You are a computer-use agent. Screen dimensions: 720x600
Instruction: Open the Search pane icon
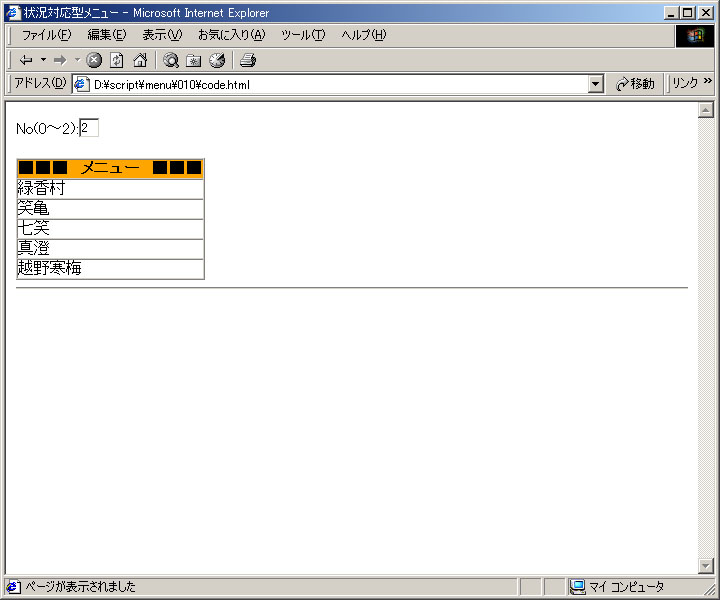171,60
